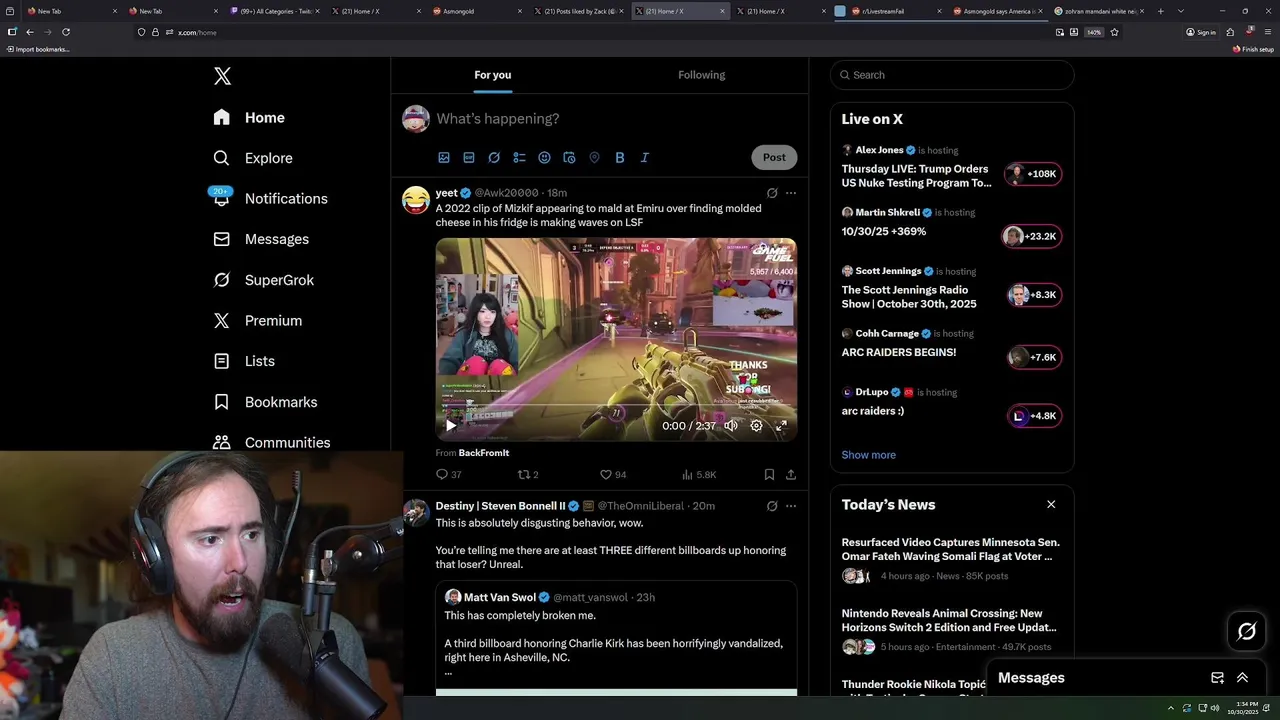
Task: Open Bookmarks in left navigation
Action: (265, 402)
